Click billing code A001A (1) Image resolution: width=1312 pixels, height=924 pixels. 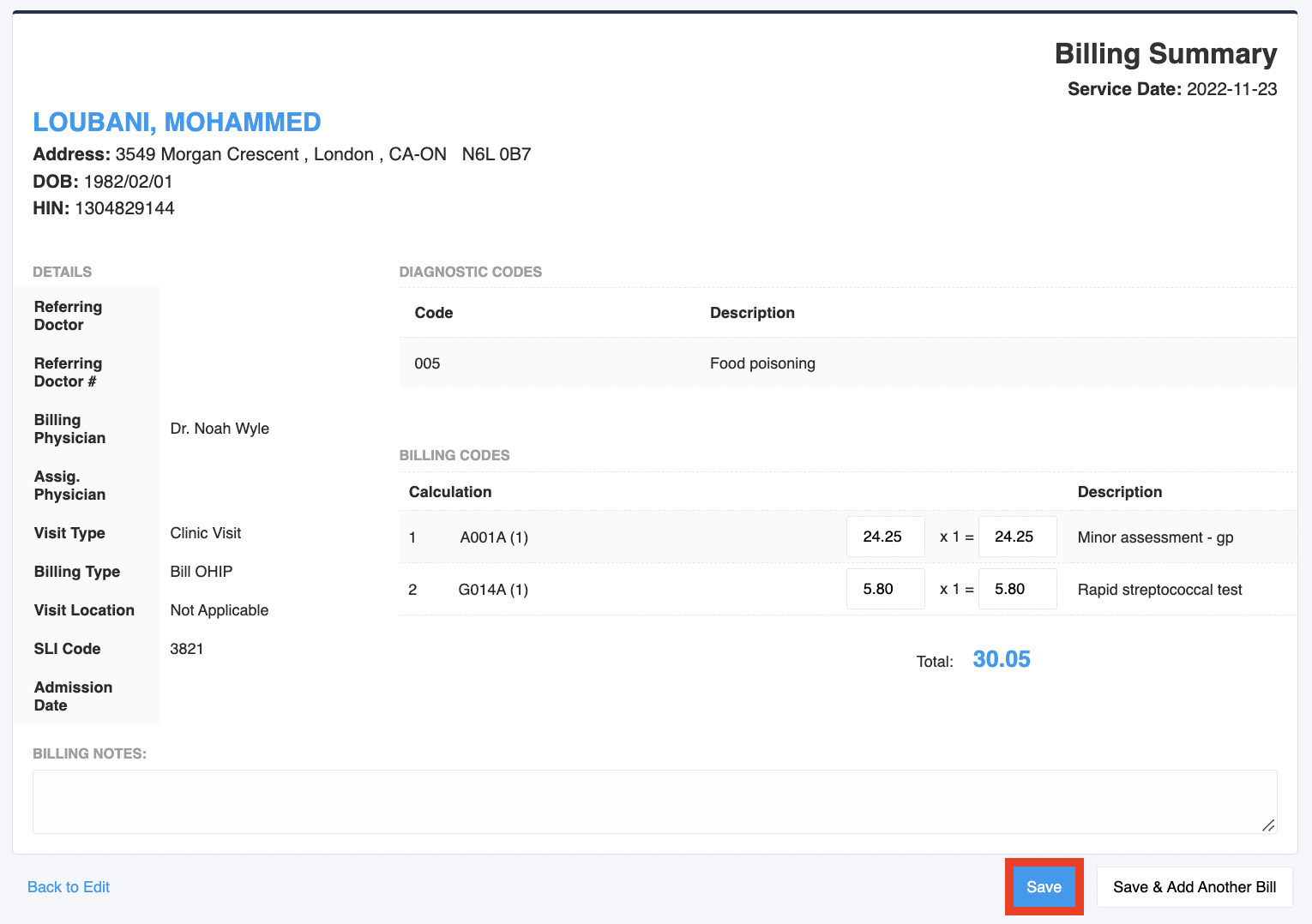click(x=493, y=537)
